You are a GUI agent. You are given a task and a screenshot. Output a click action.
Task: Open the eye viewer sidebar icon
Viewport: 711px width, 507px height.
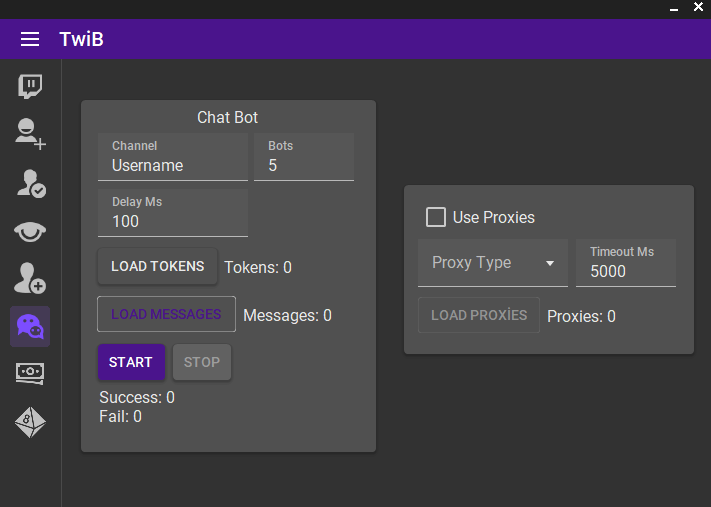point(30,232)
